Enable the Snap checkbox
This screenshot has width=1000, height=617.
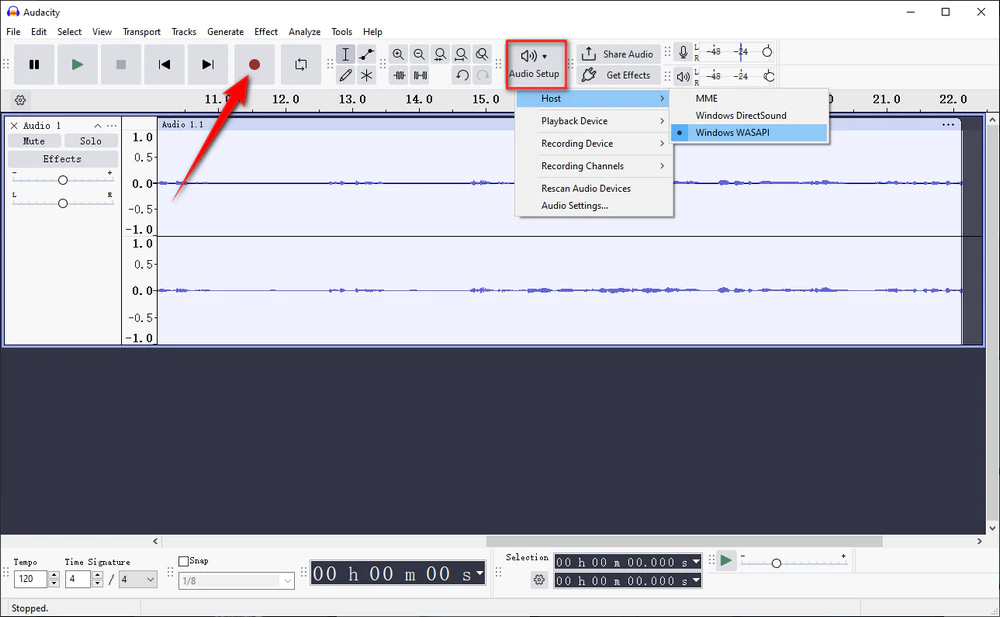point(184,561)
